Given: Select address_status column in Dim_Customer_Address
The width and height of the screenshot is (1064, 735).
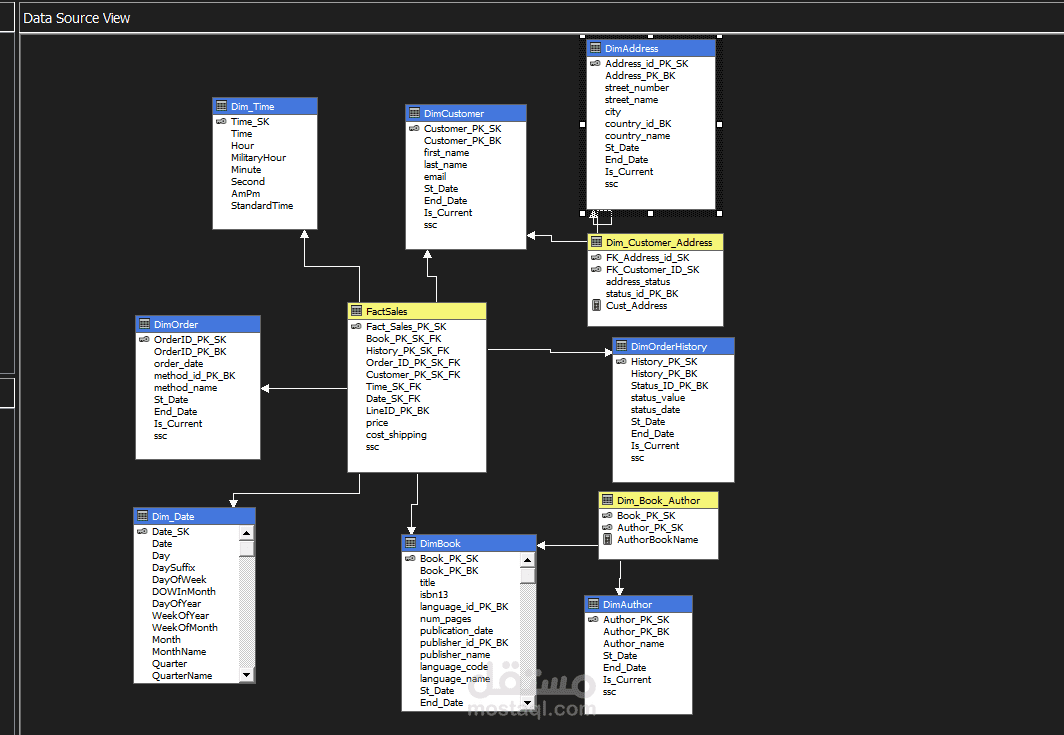Looking at the screenshot, I should 638,282.
